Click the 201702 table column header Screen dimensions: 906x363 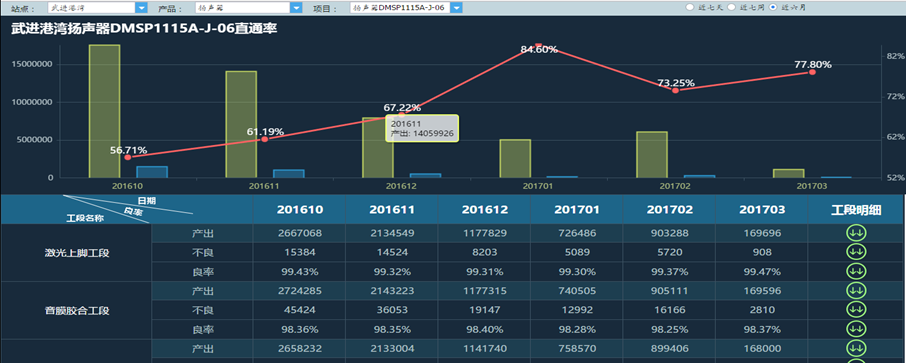pyautogui.click(x=669, y=209)
